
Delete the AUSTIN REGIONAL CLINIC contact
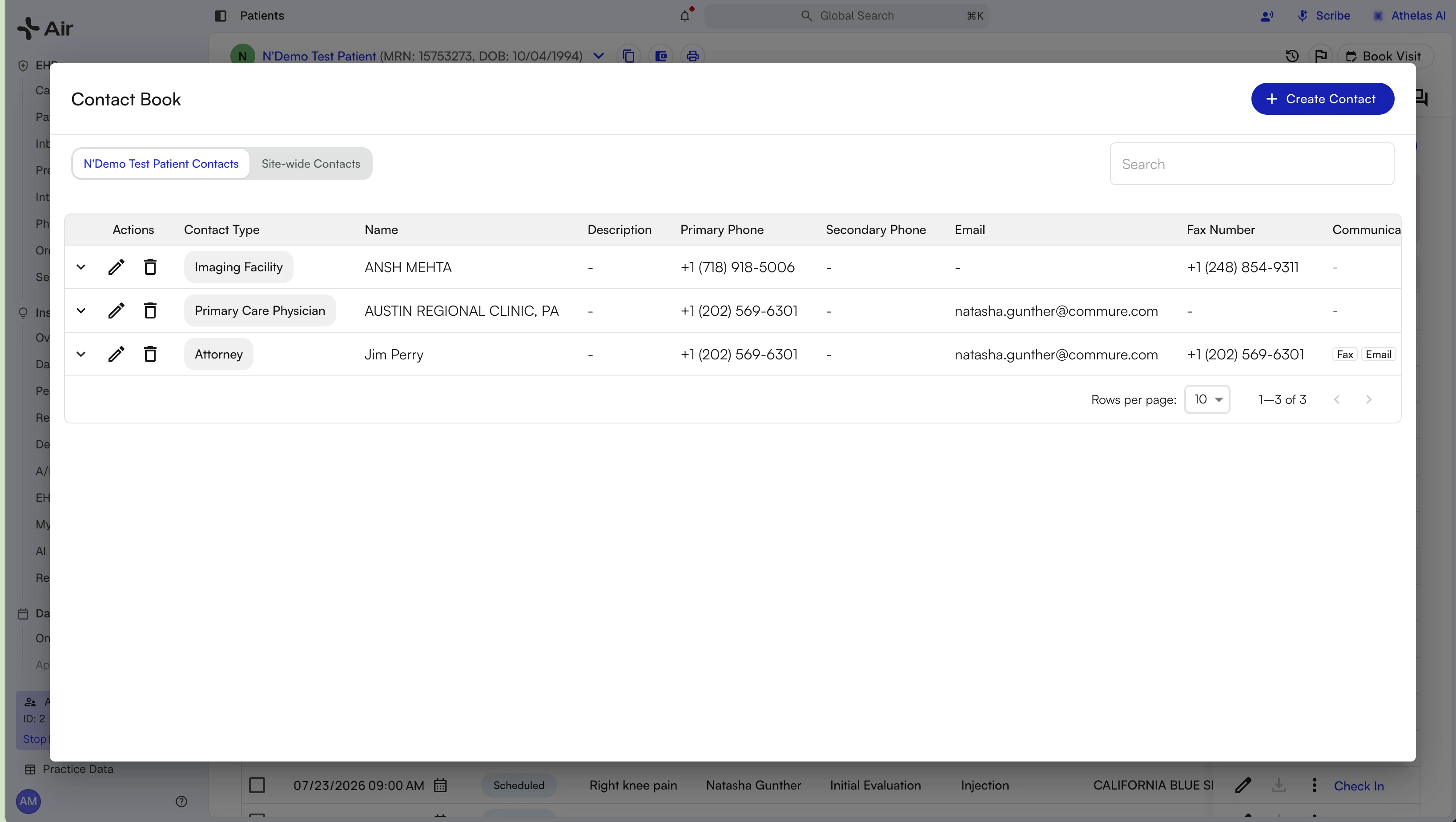150,310
